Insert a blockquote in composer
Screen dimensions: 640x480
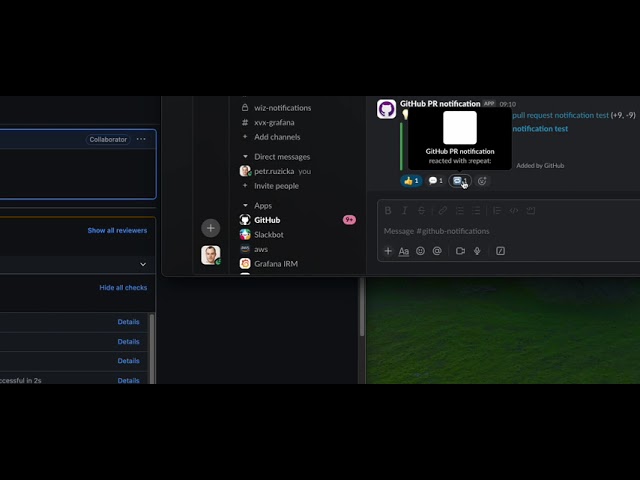(497, 211)
